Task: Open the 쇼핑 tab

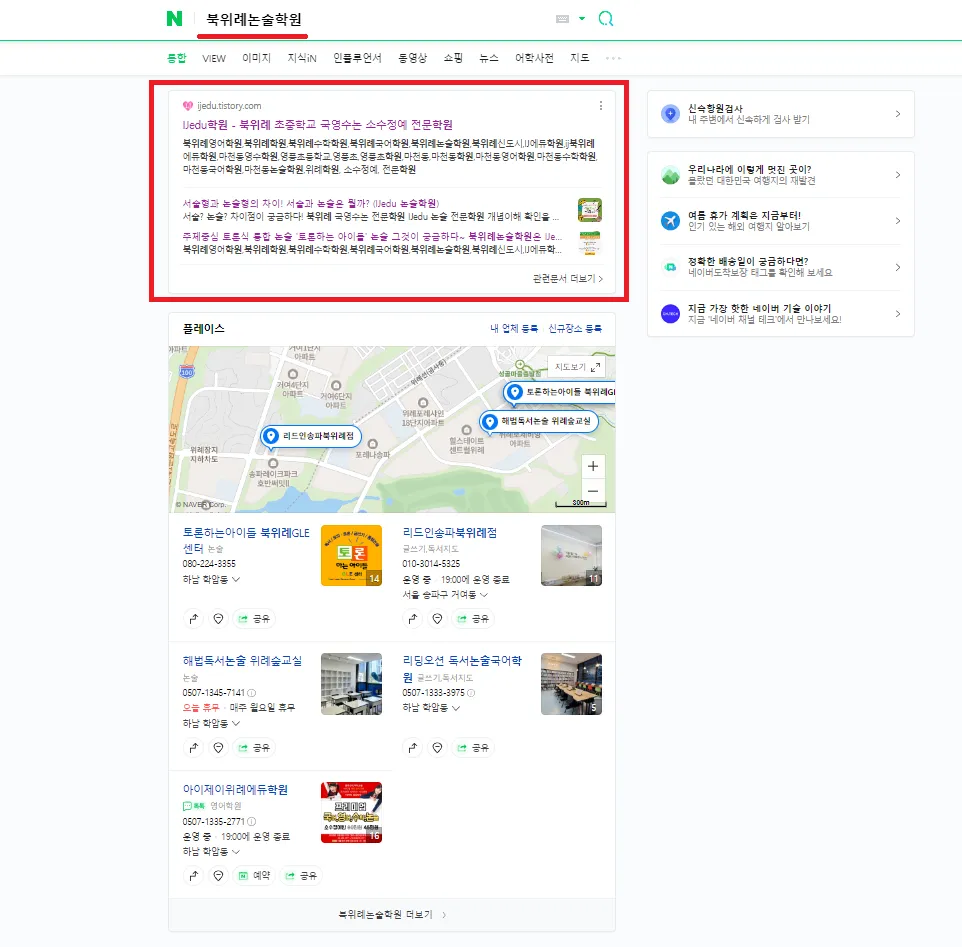Action: [x=453, y=58]
